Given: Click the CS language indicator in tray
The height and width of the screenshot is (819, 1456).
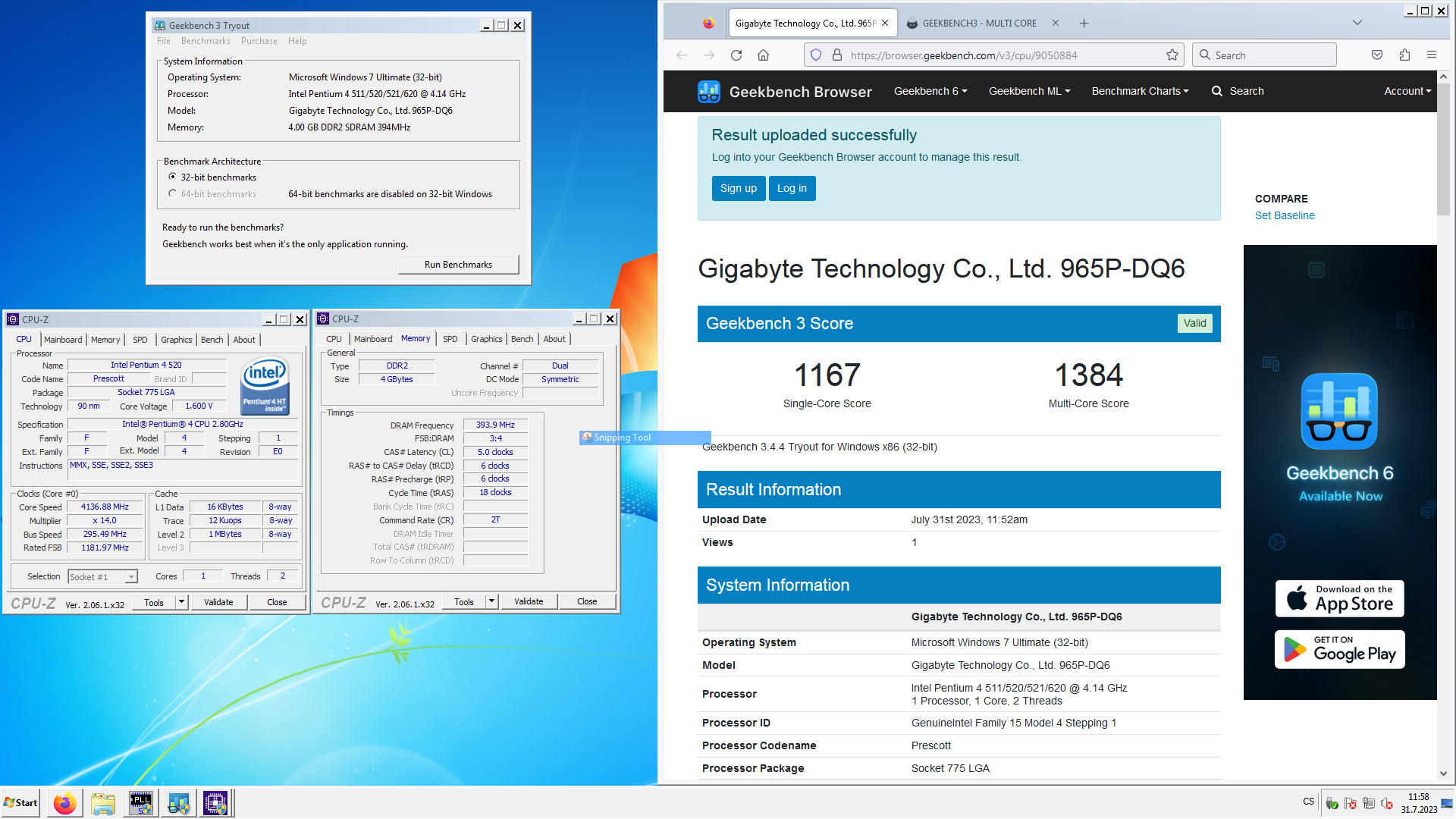Looking at the screenshot, I should 1309,802.
